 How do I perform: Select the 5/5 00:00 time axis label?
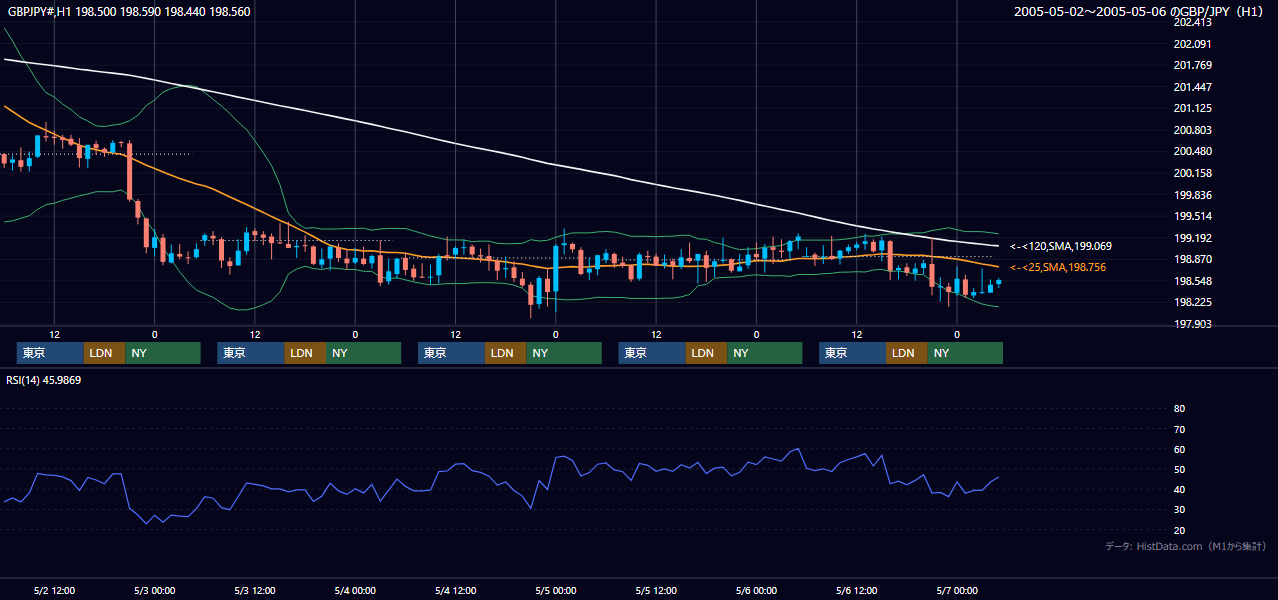(555, 590)
